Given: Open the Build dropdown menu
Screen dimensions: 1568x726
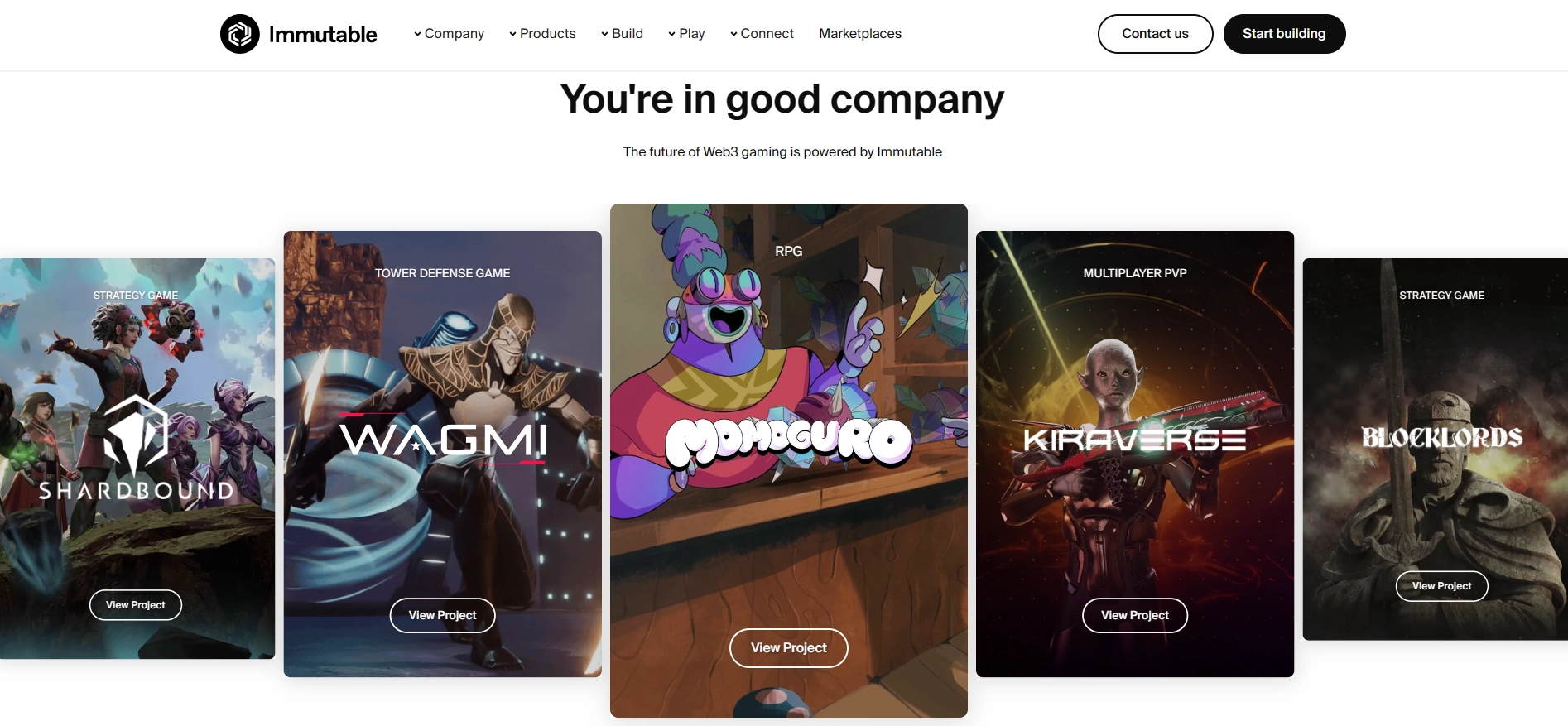Looking at the screenshot, I should pos(622,34).
